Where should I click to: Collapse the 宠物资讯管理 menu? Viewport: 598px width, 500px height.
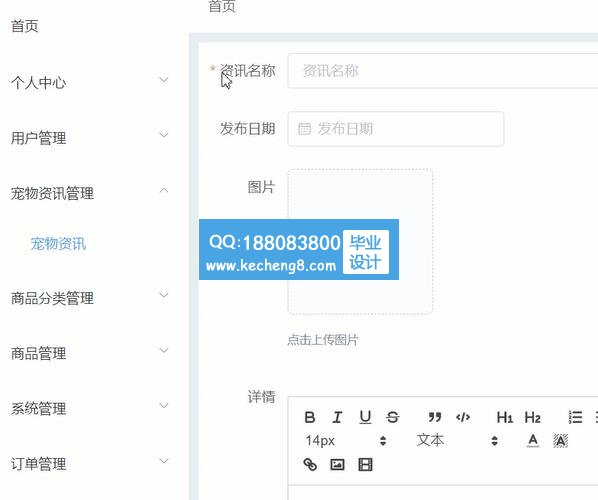coord(90,193)
